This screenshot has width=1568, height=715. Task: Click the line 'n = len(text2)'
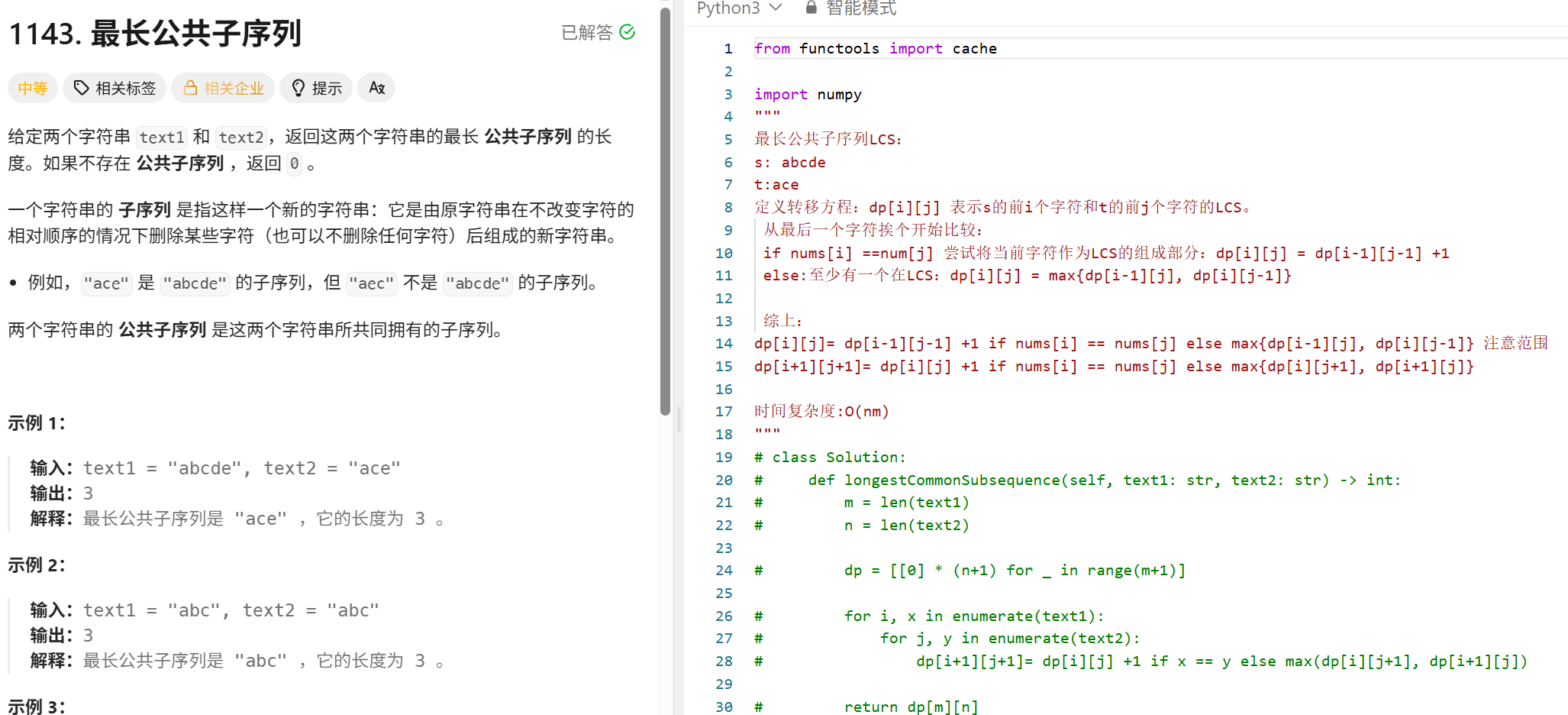906,525
